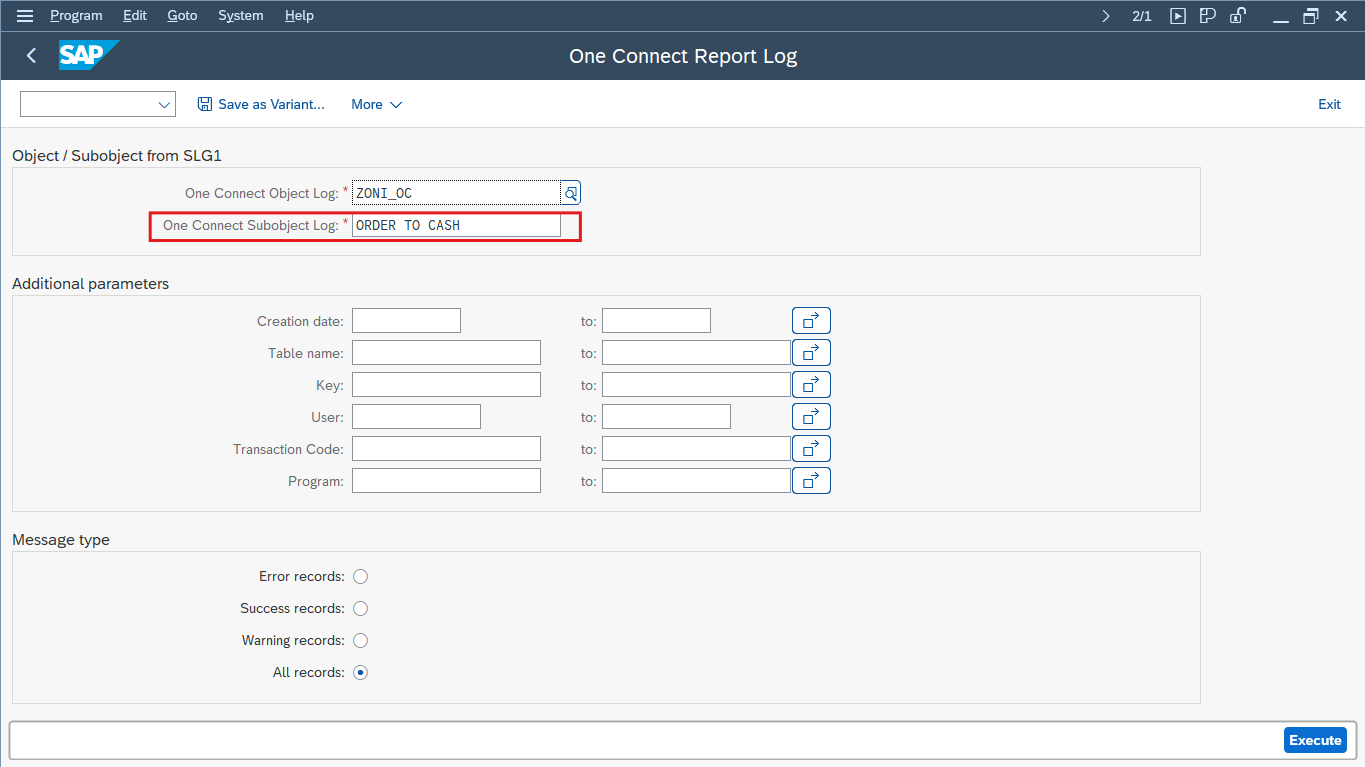Select the Warning records radio button
The height and width of the screenshot is (767, 1365).
[x=361, y=641]
